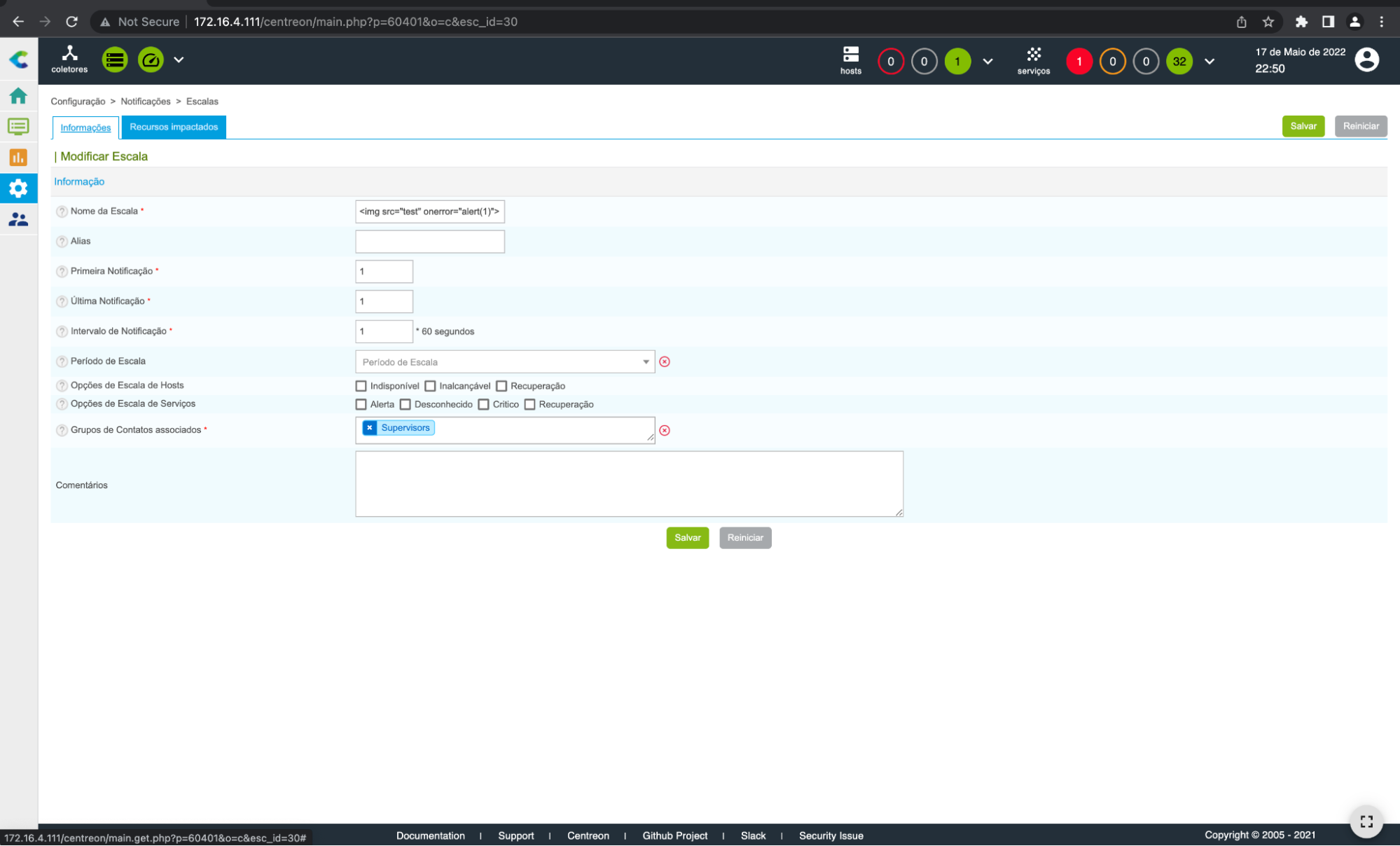Open the Documentation footer link
The width and height of the screenshot is (1400, 846).
point(431,835)
